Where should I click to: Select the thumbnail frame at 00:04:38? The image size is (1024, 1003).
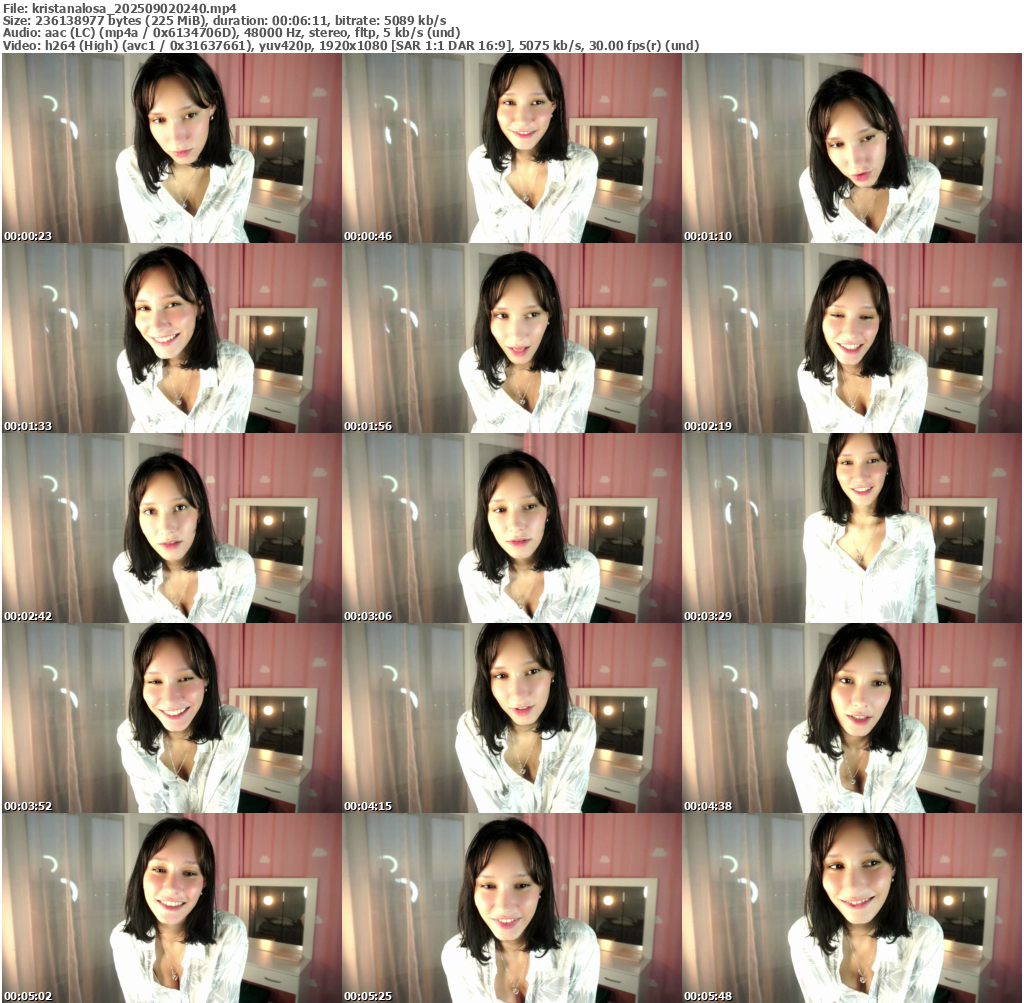point(852,718)
